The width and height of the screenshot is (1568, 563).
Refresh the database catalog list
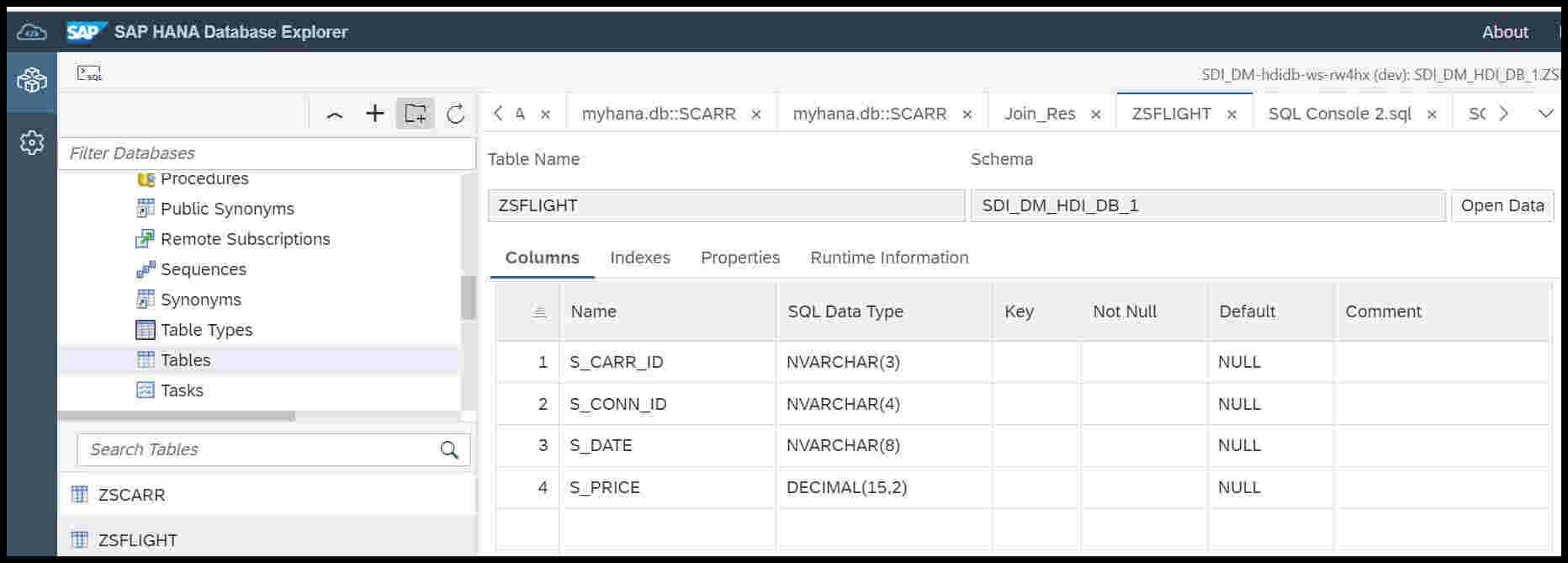455,114
